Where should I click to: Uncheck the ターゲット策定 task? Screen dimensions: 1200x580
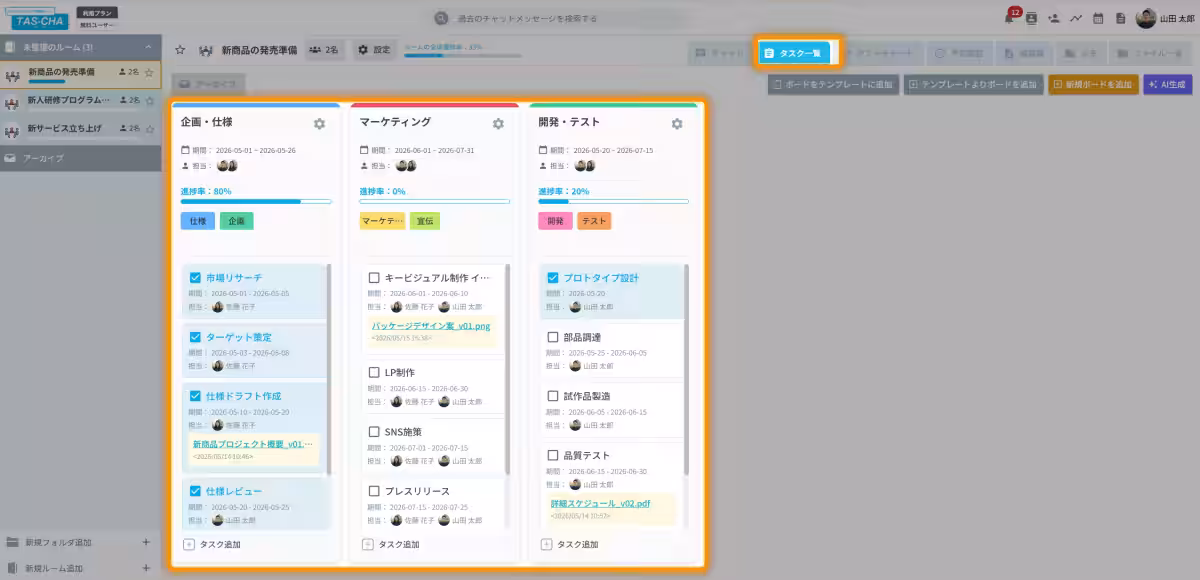195,337
